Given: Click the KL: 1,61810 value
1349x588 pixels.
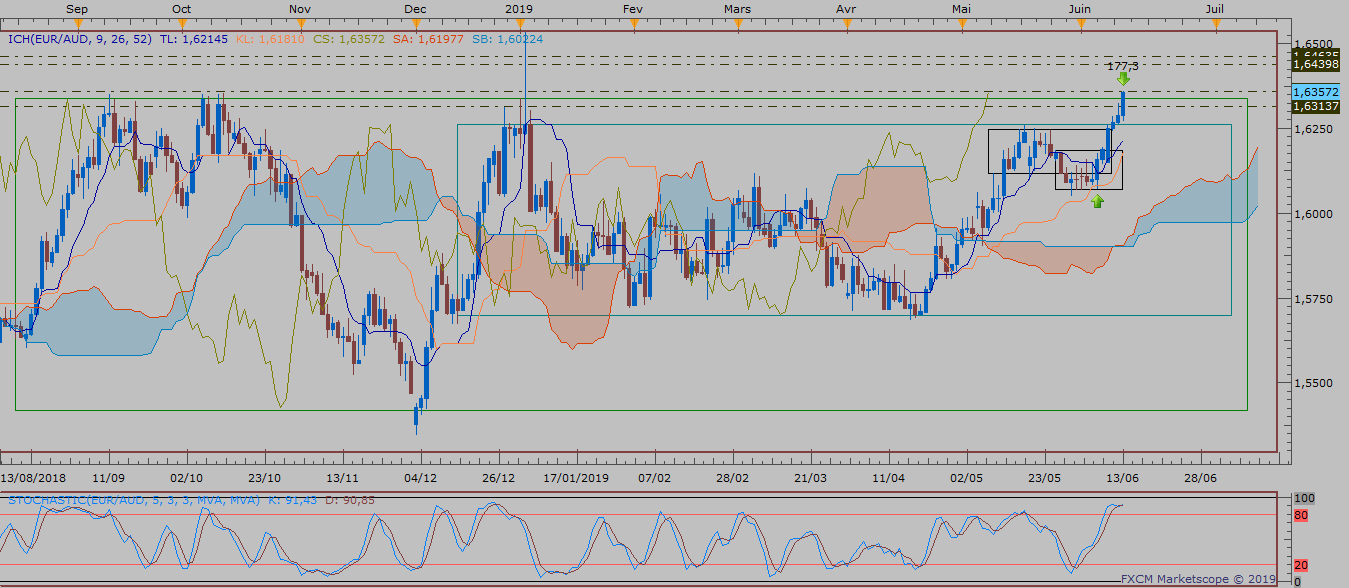Looking at the screenshot, I should point(272,39).
